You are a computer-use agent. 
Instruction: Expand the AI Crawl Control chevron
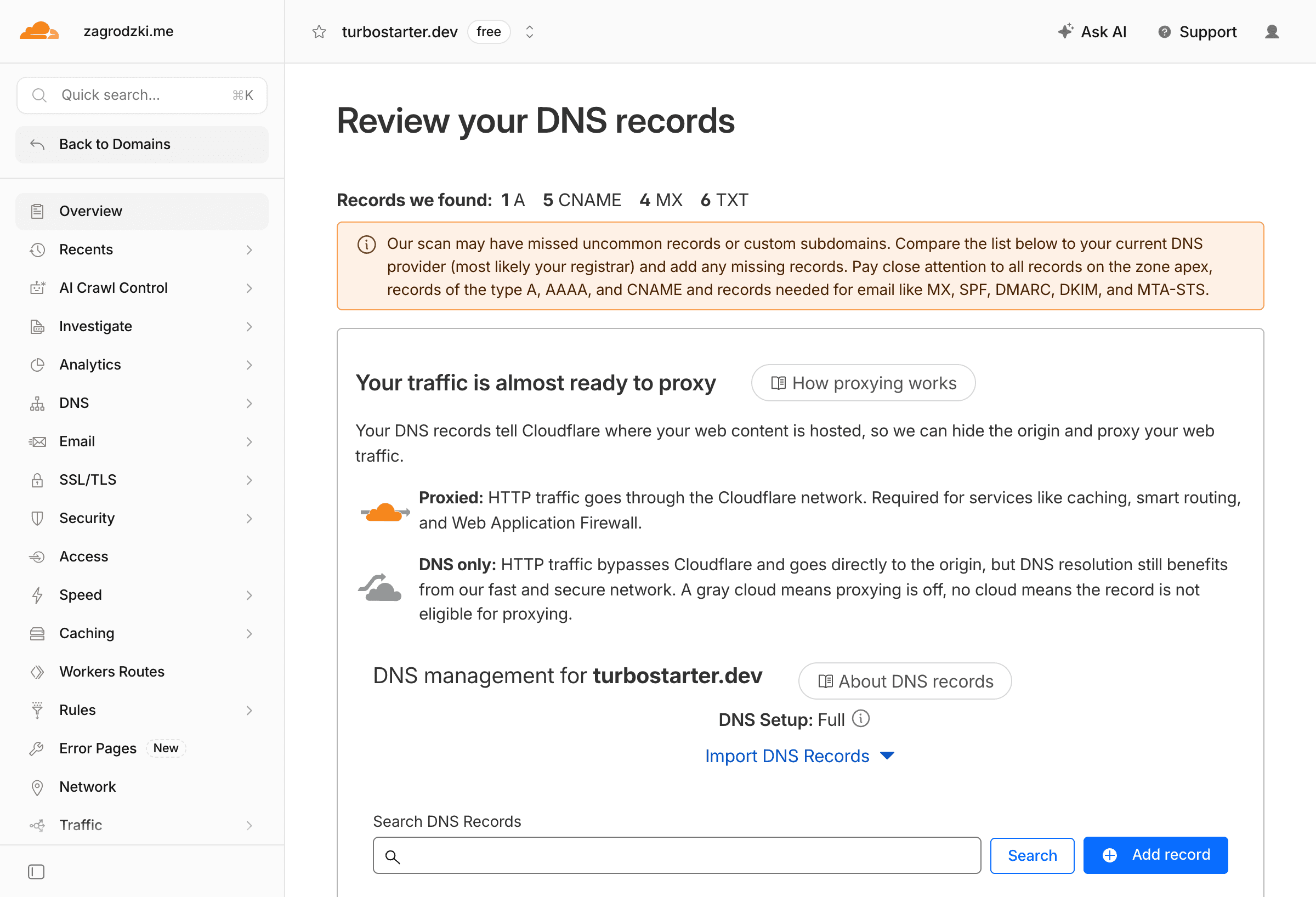tap(249, 288)
